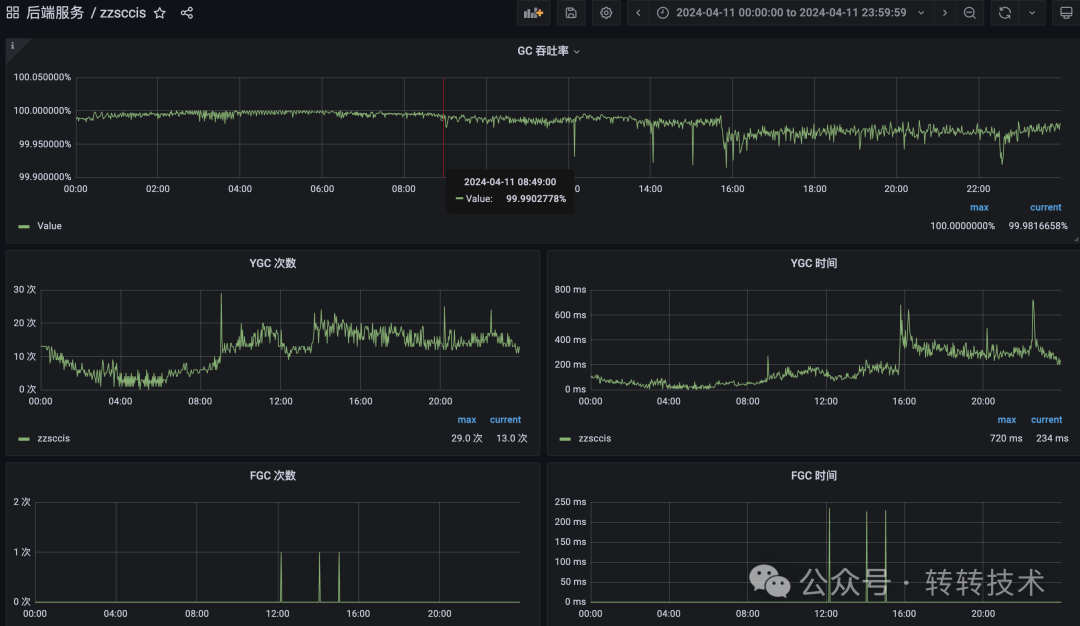Screen dimensions: 1080x626
Task: Click the add panel icon
Action: click(533, 13)
